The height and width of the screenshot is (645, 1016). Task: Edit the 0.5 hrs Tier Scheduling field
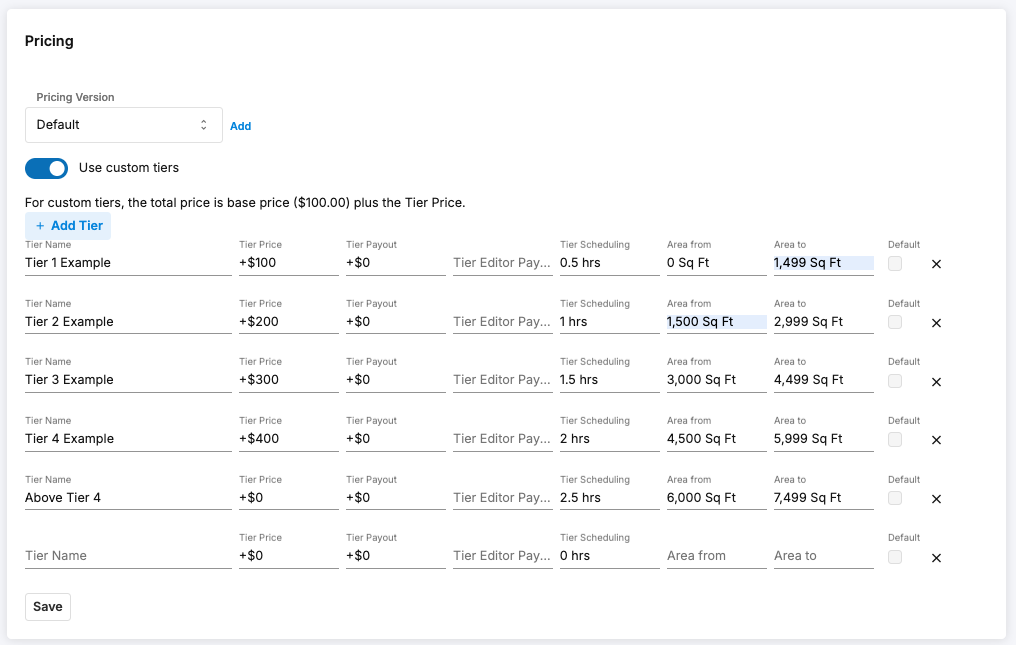[610, 263]
